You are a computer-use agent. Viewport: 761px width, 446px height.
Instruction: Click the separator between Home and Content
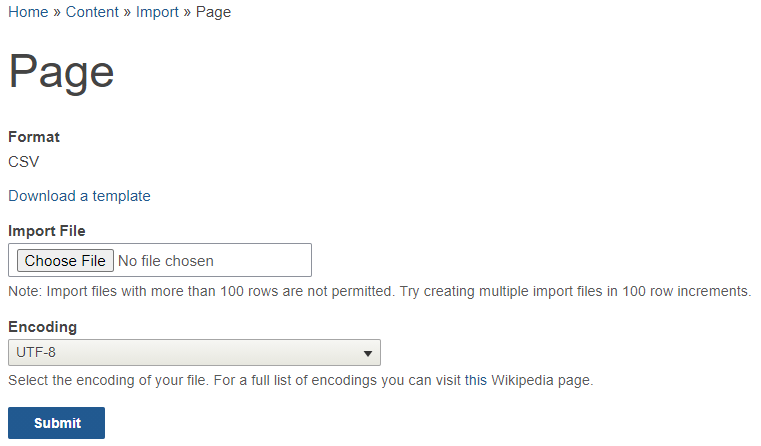coord(57,12)
